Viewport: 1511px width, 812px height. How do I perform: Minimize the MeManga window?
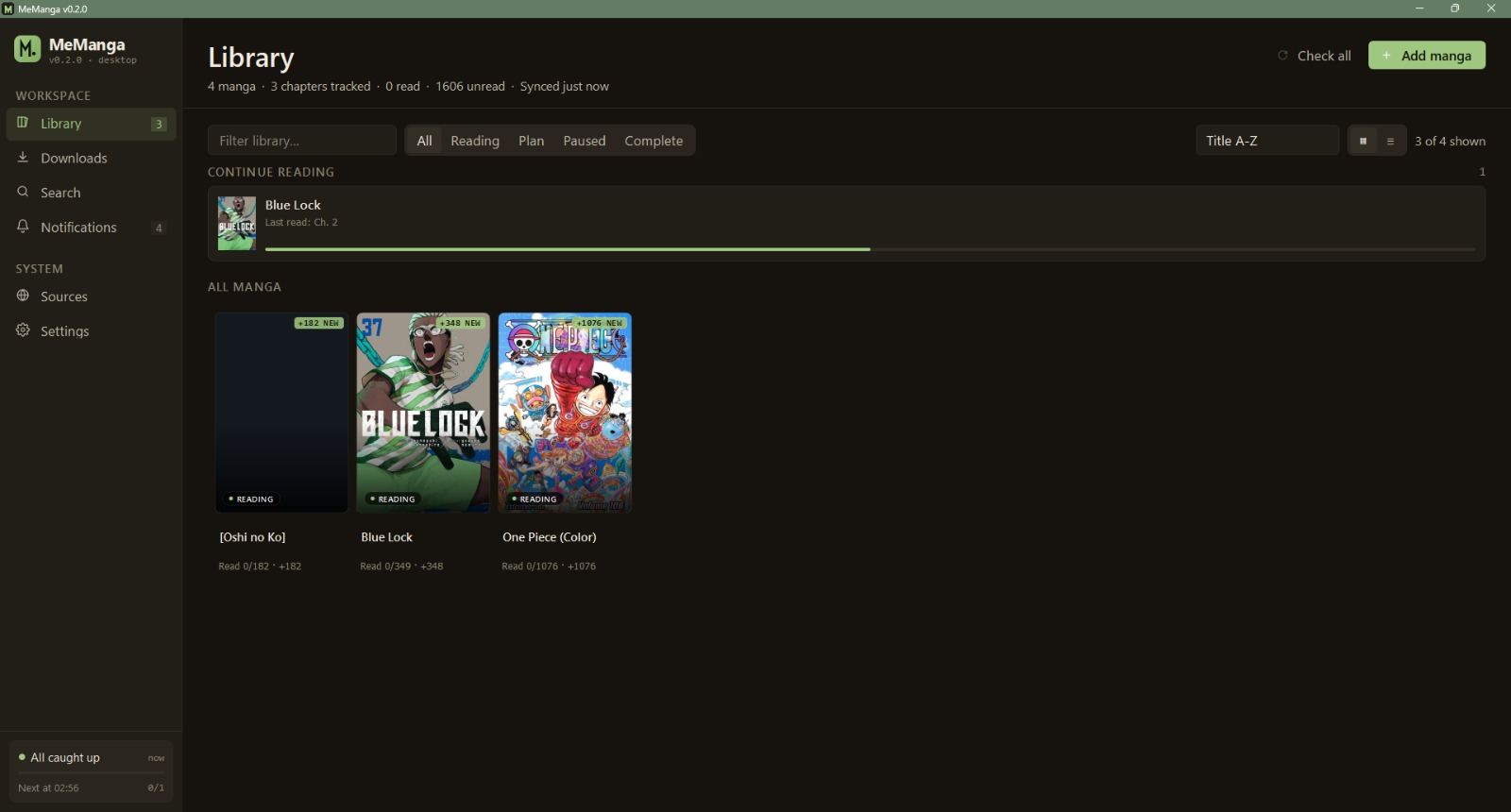(1419, 8)
